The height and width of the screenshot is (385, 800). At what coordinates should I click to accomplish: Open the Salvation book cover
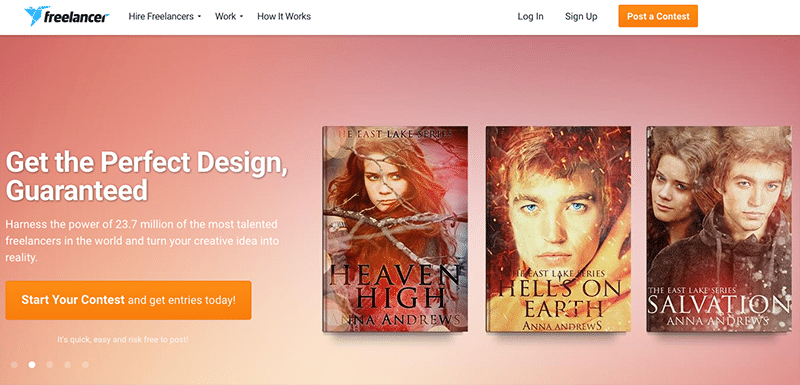click(719, 229)
